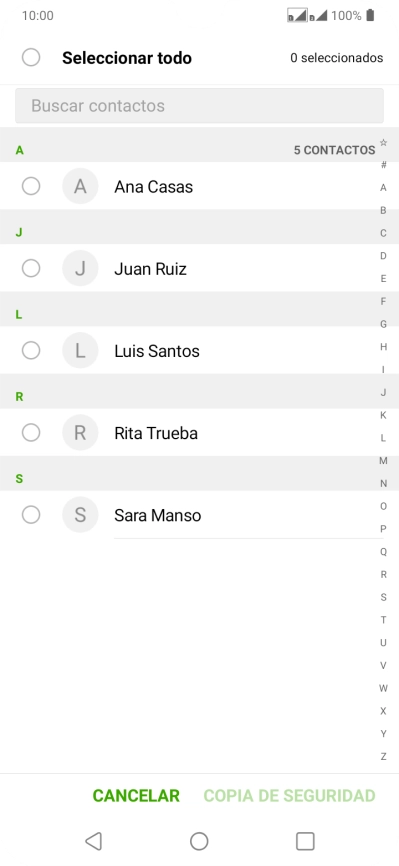Mark the checkbox for Sara Manso

(31, 515)
